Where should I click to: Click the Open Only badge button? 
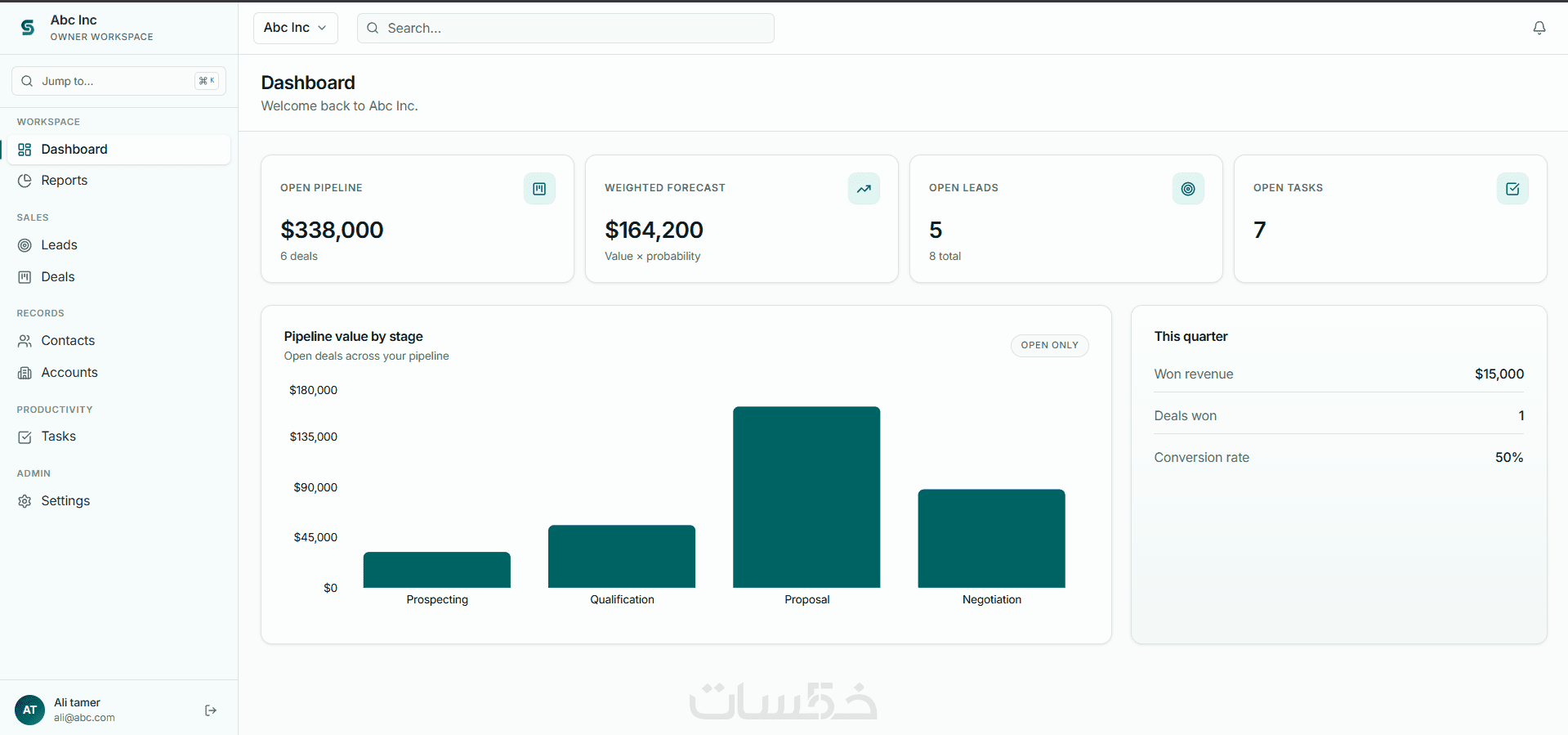click(1049, 345)
